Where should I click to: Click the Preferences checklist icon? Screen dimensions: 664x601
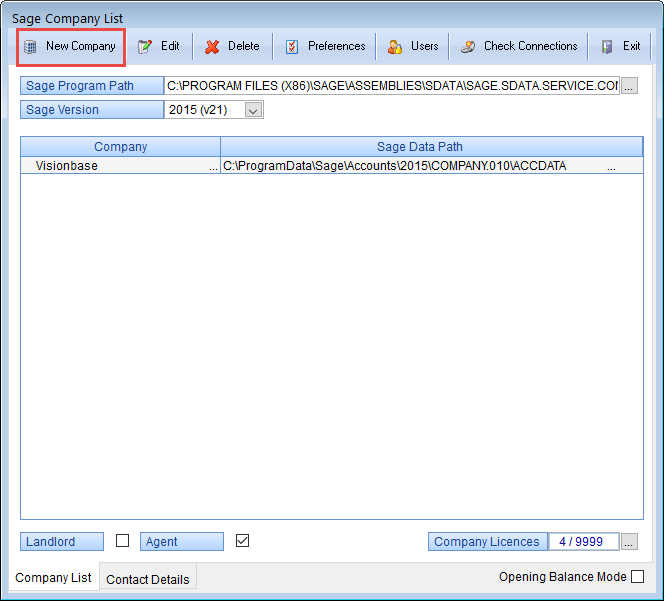point(292,47)
